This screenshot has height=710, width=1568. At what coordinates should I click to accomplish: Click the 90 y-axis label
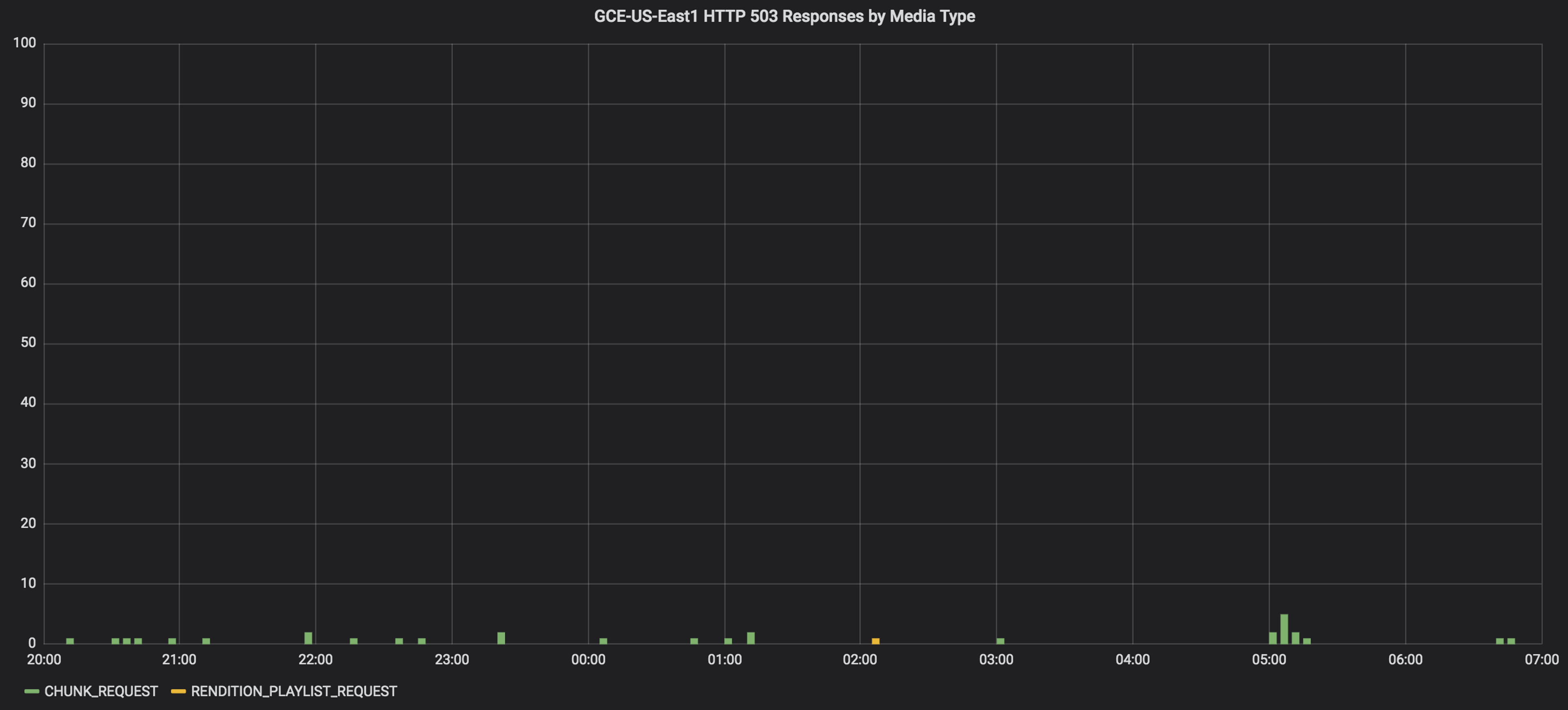point(28,103)
